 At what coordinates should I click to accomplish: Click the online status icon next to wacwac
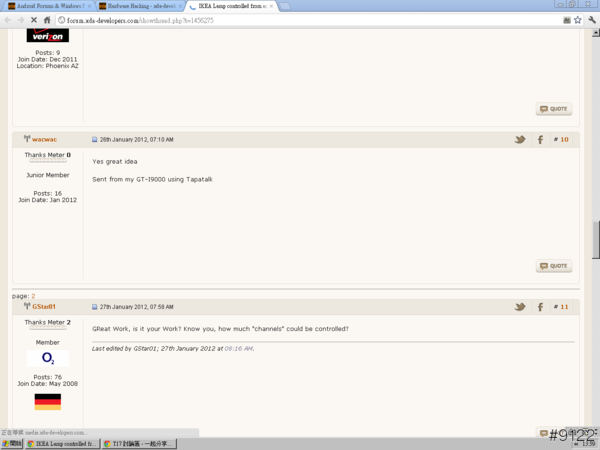point(27,139)
